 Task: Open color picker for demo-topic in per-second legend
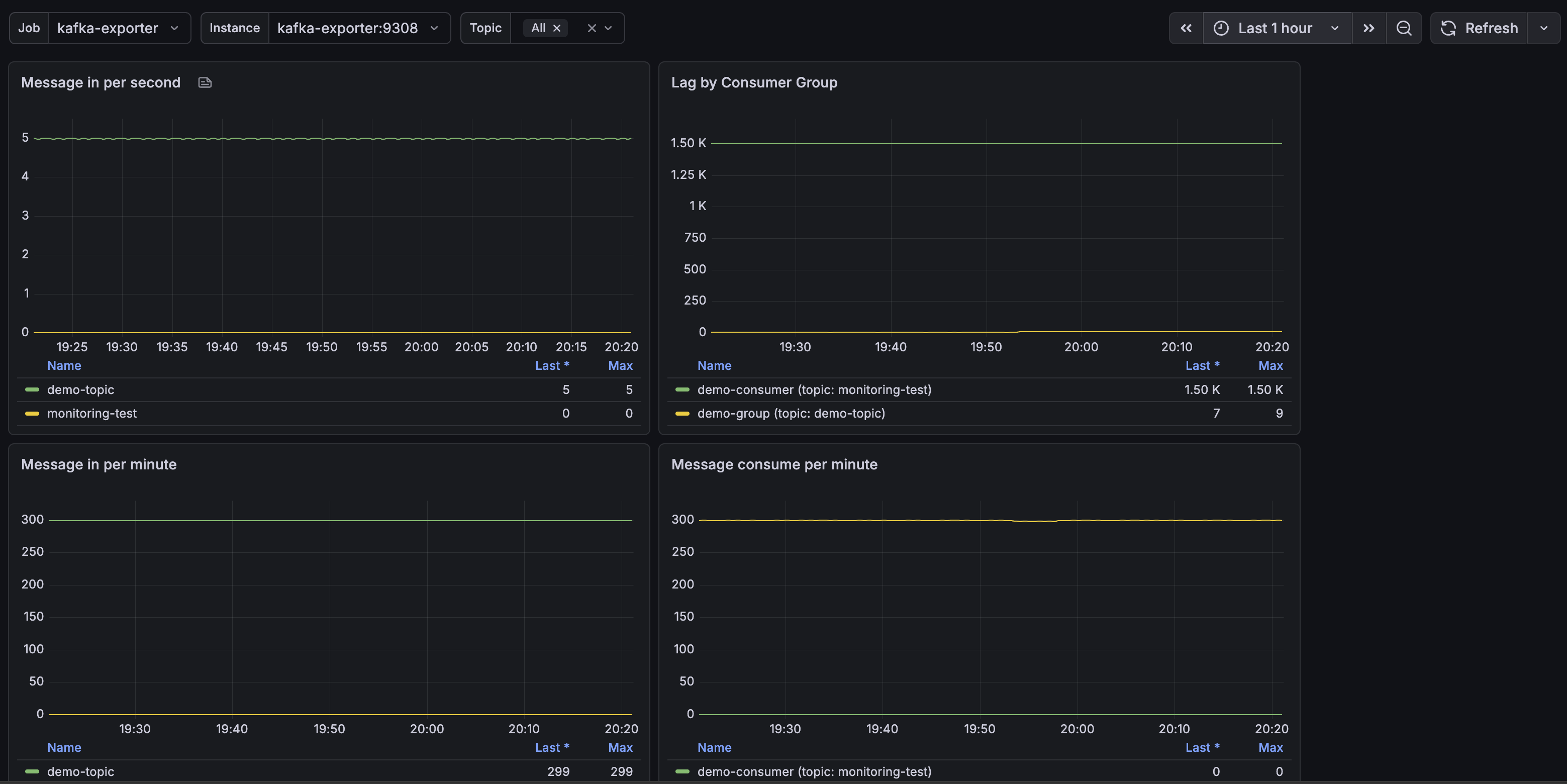[32, 390]
